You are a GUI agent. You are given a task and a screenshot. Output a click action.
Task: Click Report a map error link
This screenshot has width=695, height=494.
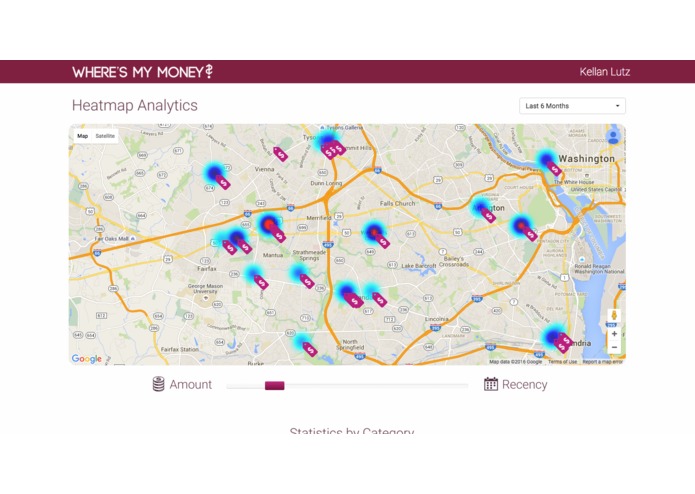pos(602,362)
